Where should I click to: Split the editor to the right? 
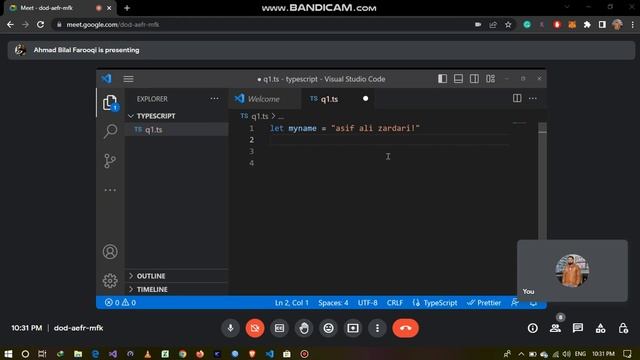[517, 98]
